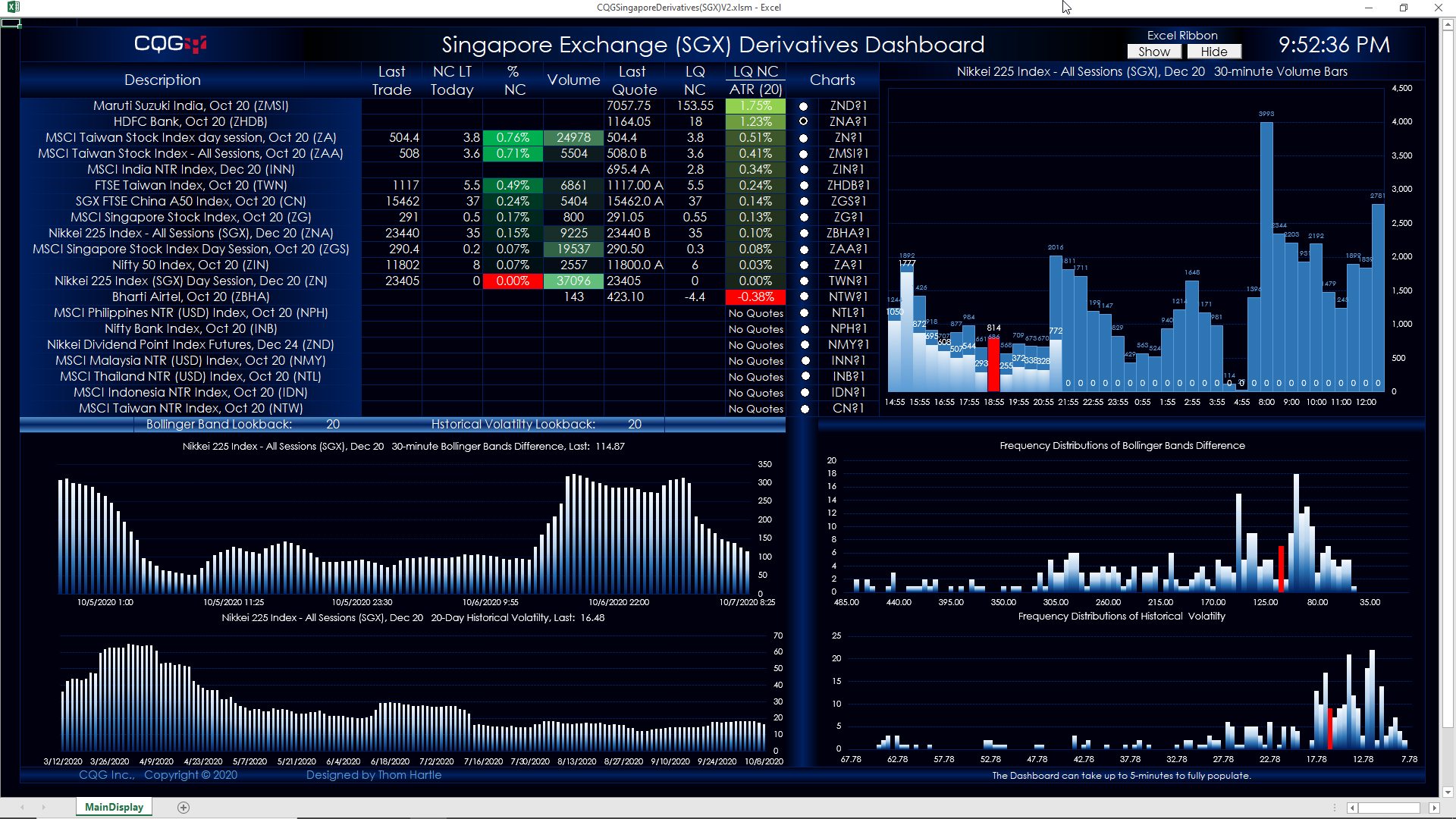Select the NTL?1 chart radio button

805,312
